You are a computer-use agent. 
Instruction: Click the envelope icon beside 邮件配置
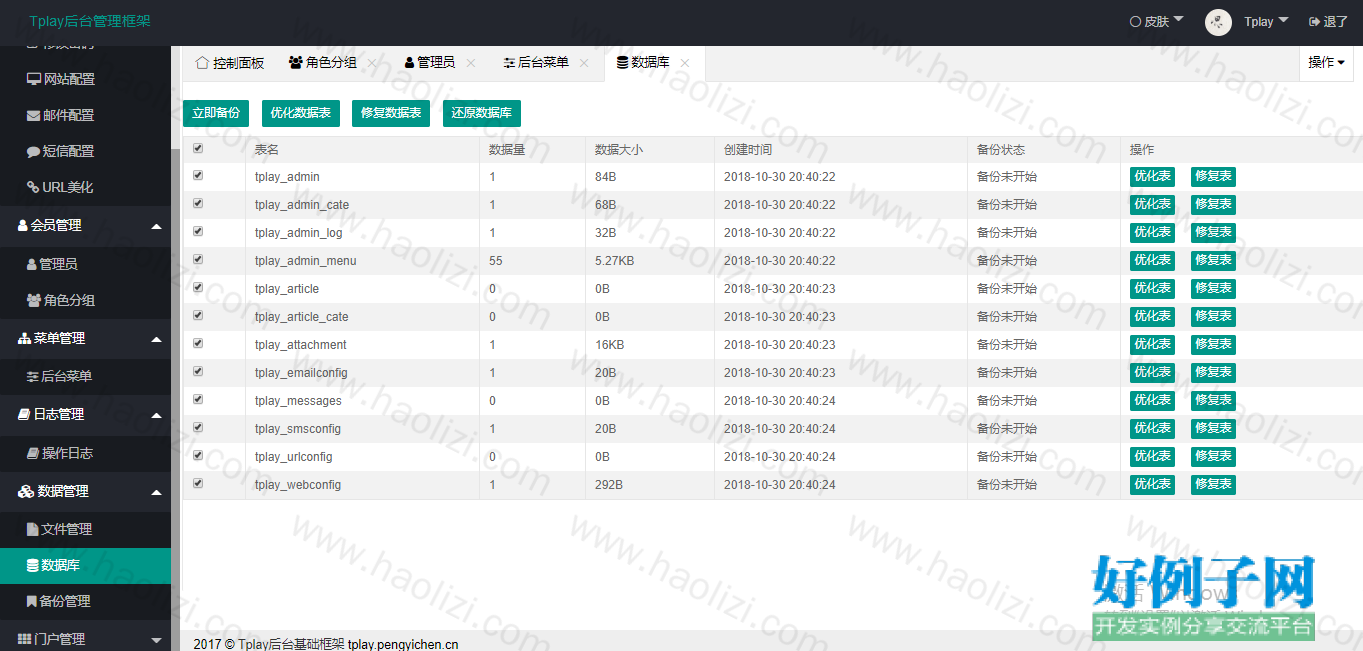tap(34, 115)
